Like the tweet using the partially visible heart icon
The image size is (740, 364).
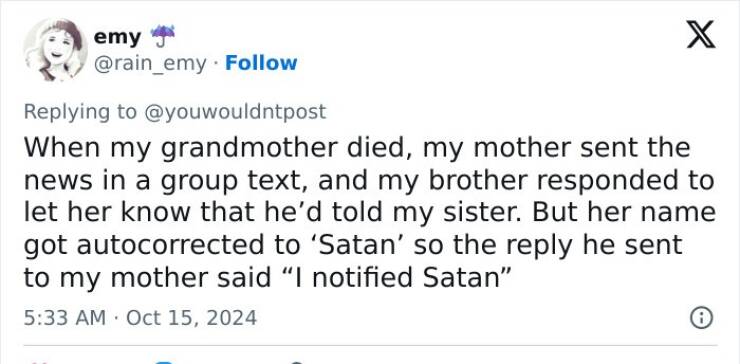[x=38, y=362]
